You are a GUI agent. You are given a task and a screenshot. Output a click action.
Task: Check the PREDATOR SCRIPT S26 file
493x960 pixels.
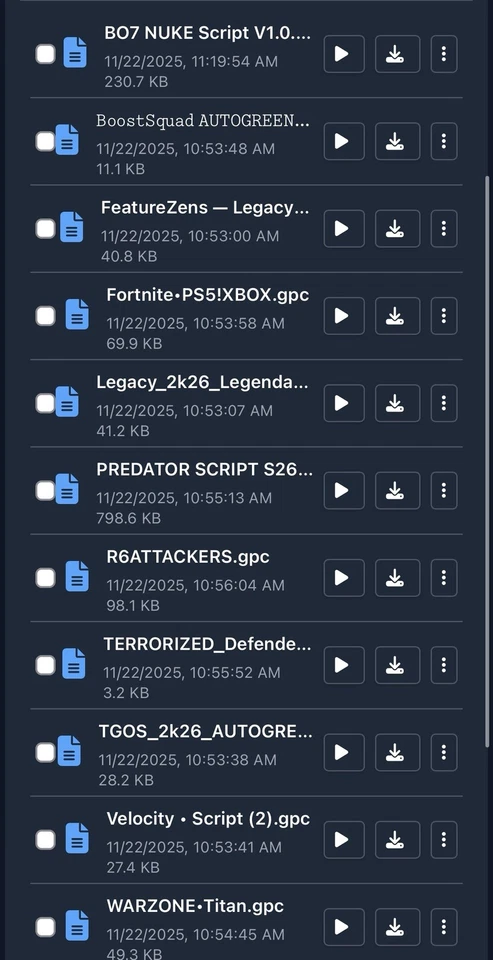[45, 490]
